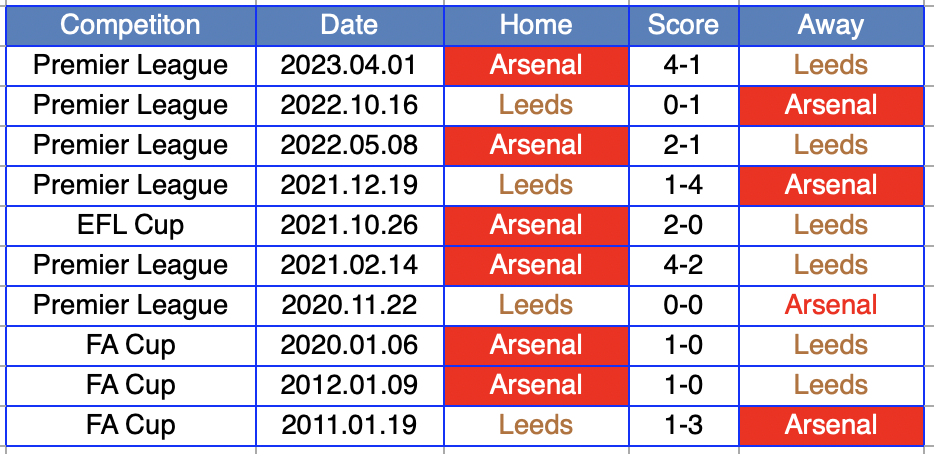Image resolution: width=934 pixels, height=454 pixels.
Task: Click the Home column header cell
Action: (536, 25)
